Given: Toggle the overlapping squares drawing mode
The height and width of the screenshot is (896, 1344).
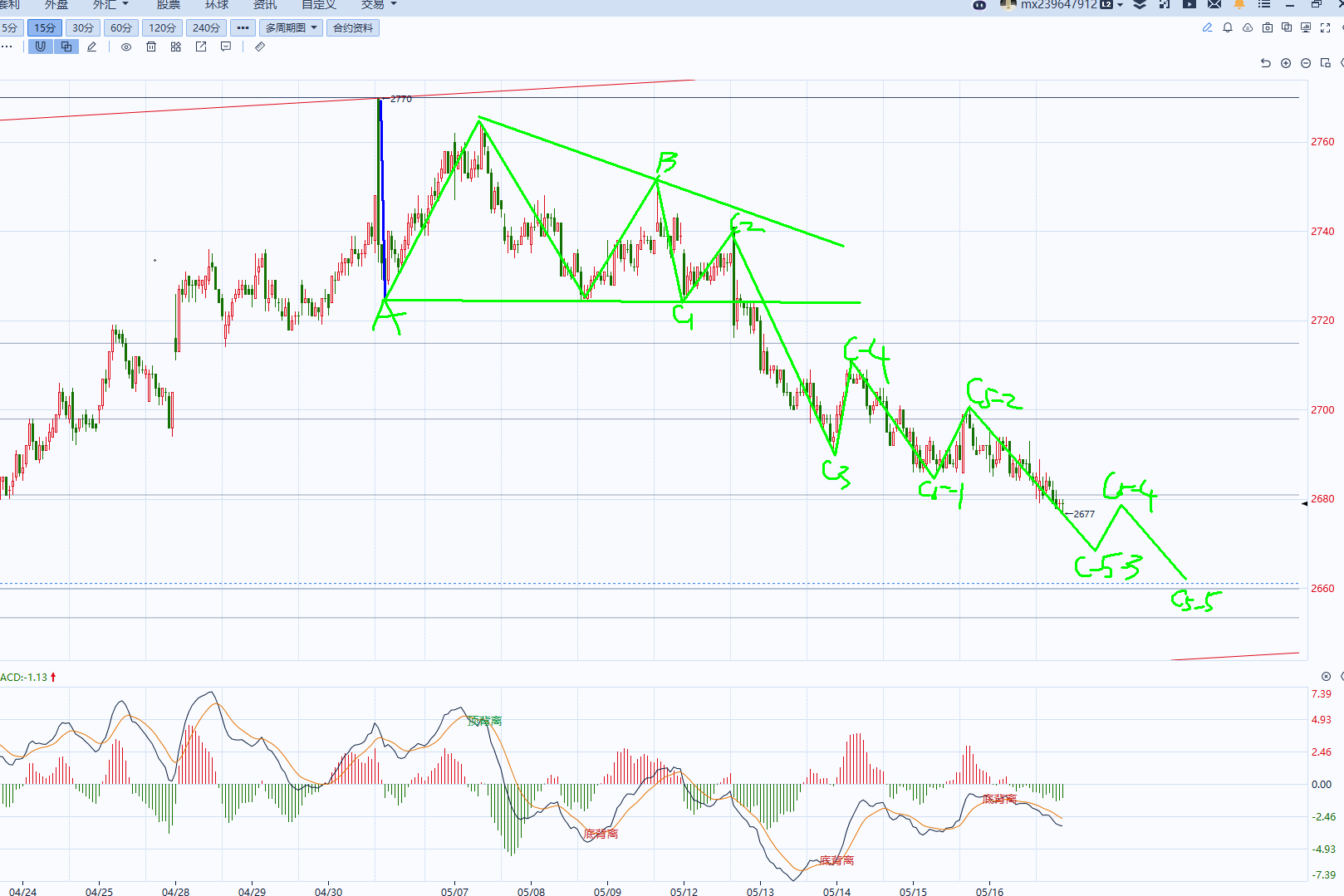Looking at the screenshot, I should tap(66, 47).
